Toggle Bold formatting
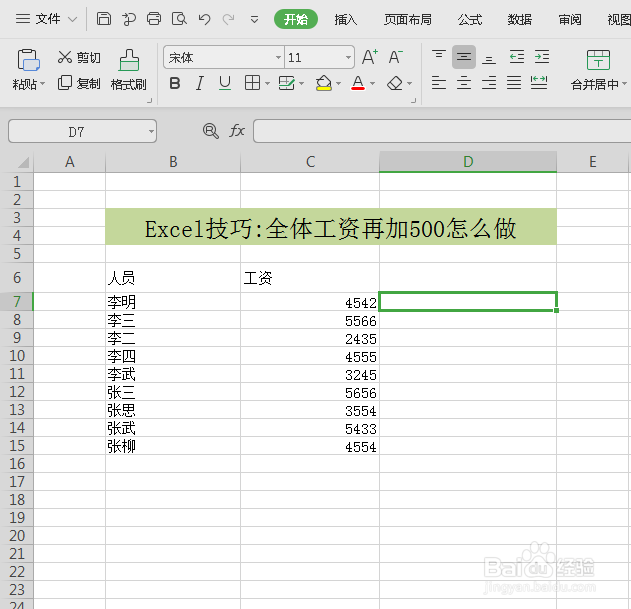This screenshot has width=631, height=609. [175, 83]
